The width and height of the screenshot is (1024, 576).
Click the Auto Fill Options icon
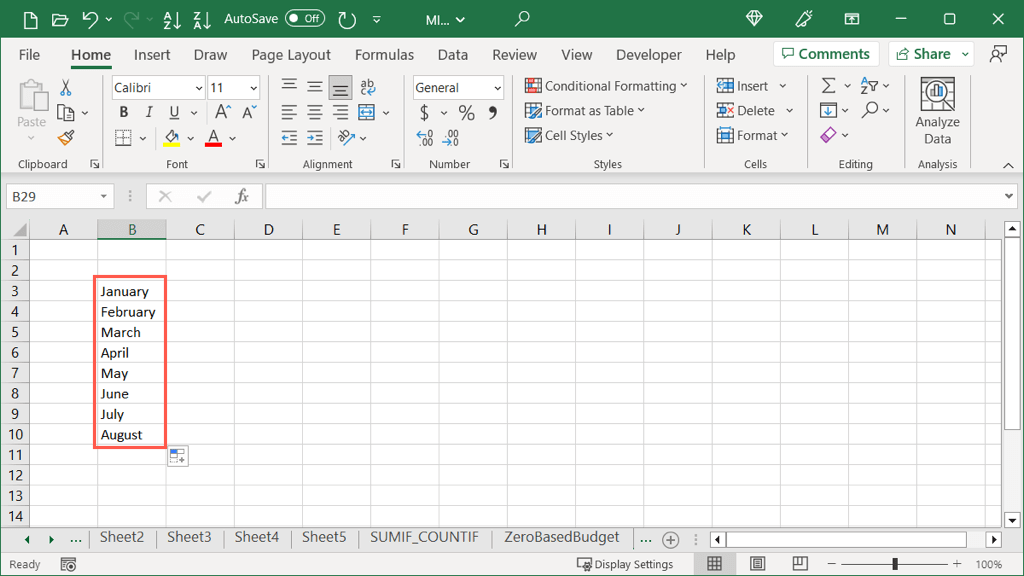coord(177,456)
